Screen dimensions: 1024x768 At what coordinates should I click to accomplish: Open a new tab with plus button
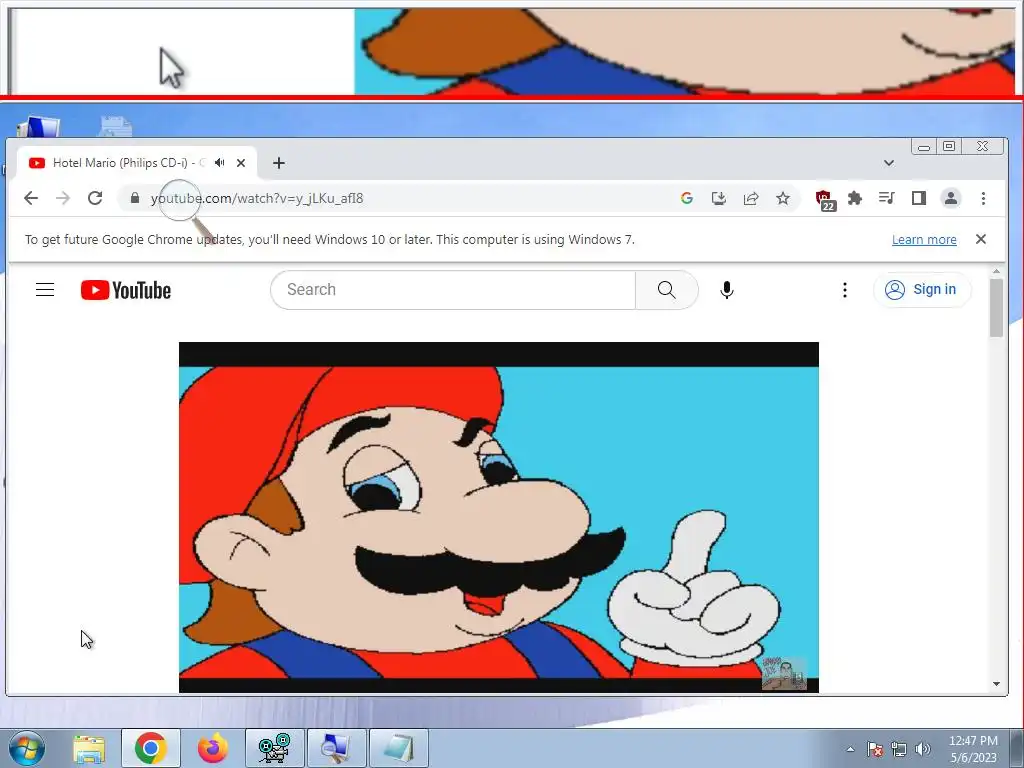pyautogui.click(x=279, y=163)
